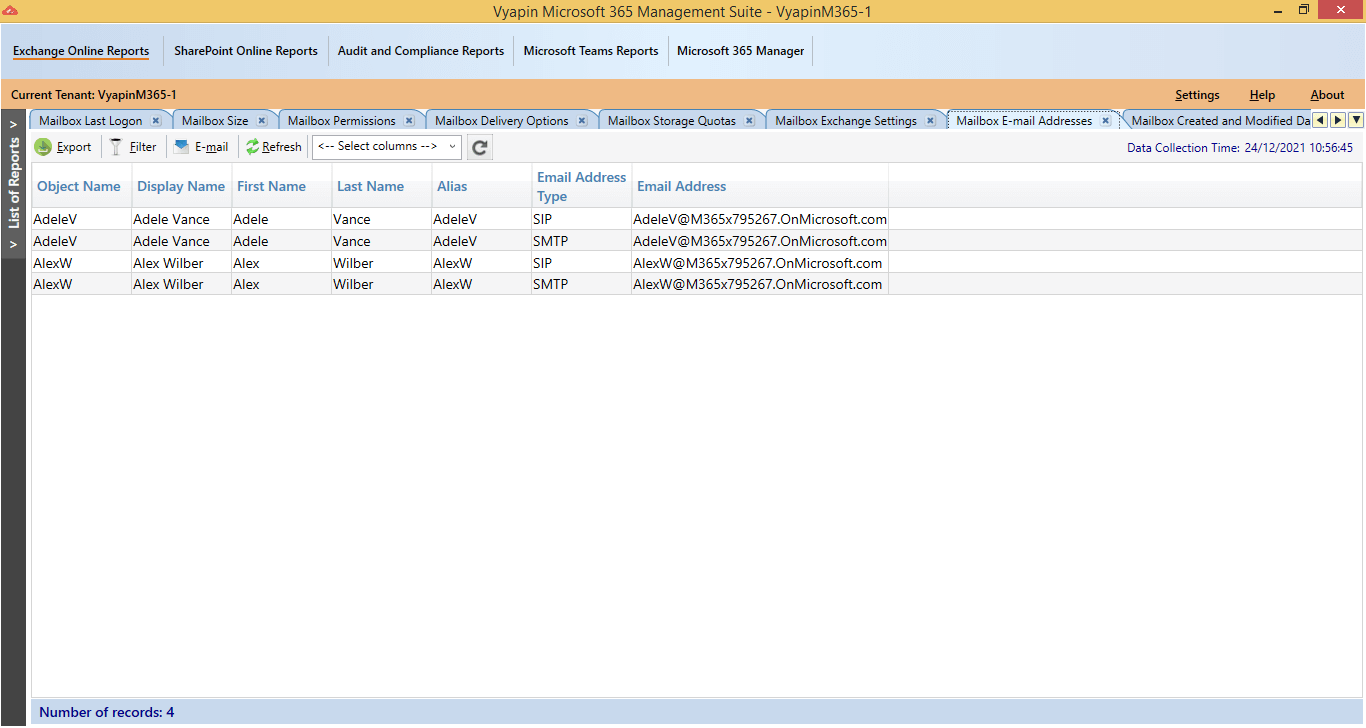
Task: Sort by Email Address column header
Action: 760,186
